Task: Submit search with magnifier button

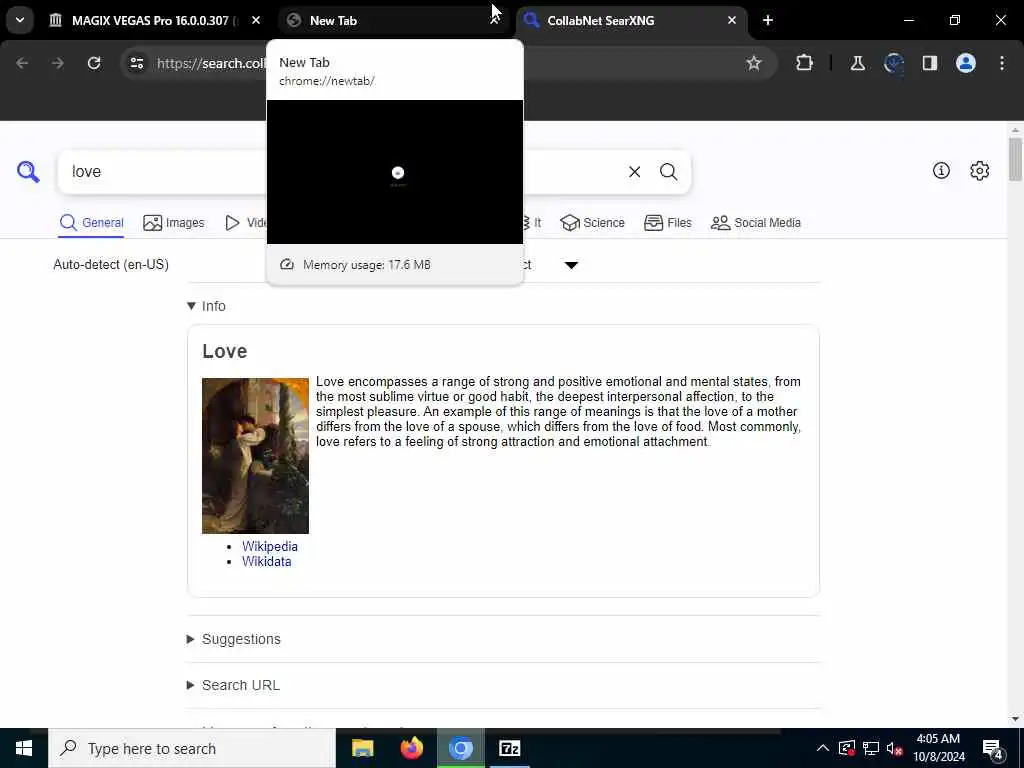Action: [668, 172]
